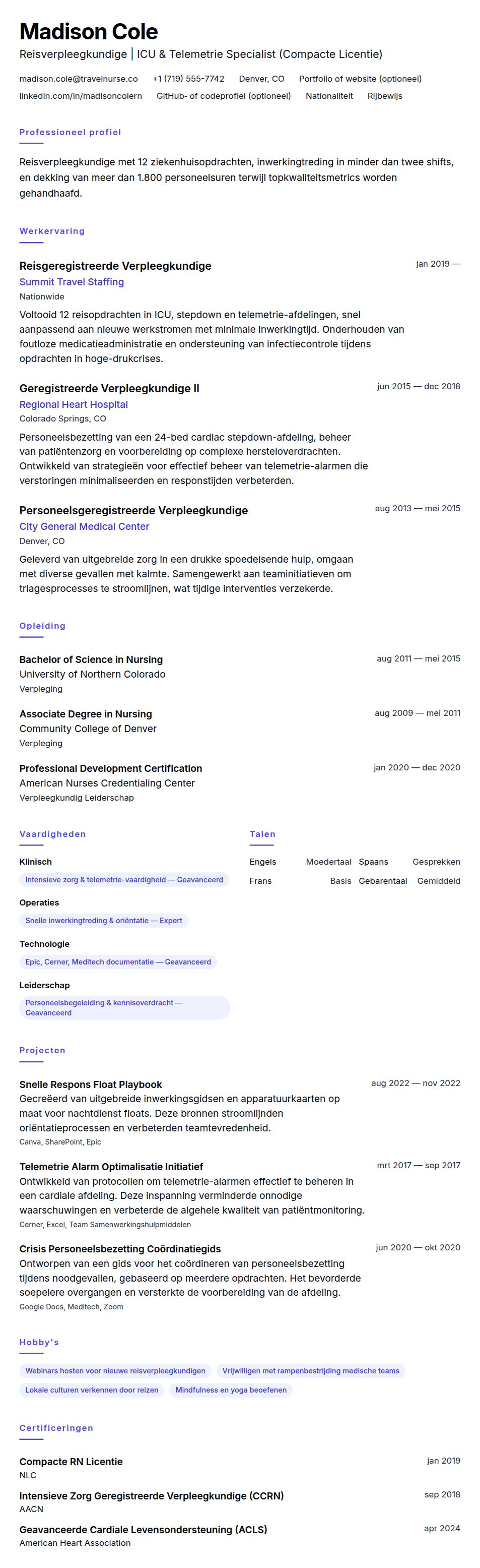Image resolution: width=480 pixels, height=1568 pixels.
Task: Click the 'Snelle inwerkingtreding & oriëntatie — Expert' tag
Action: pyautogui.click(x=104, y=920)
